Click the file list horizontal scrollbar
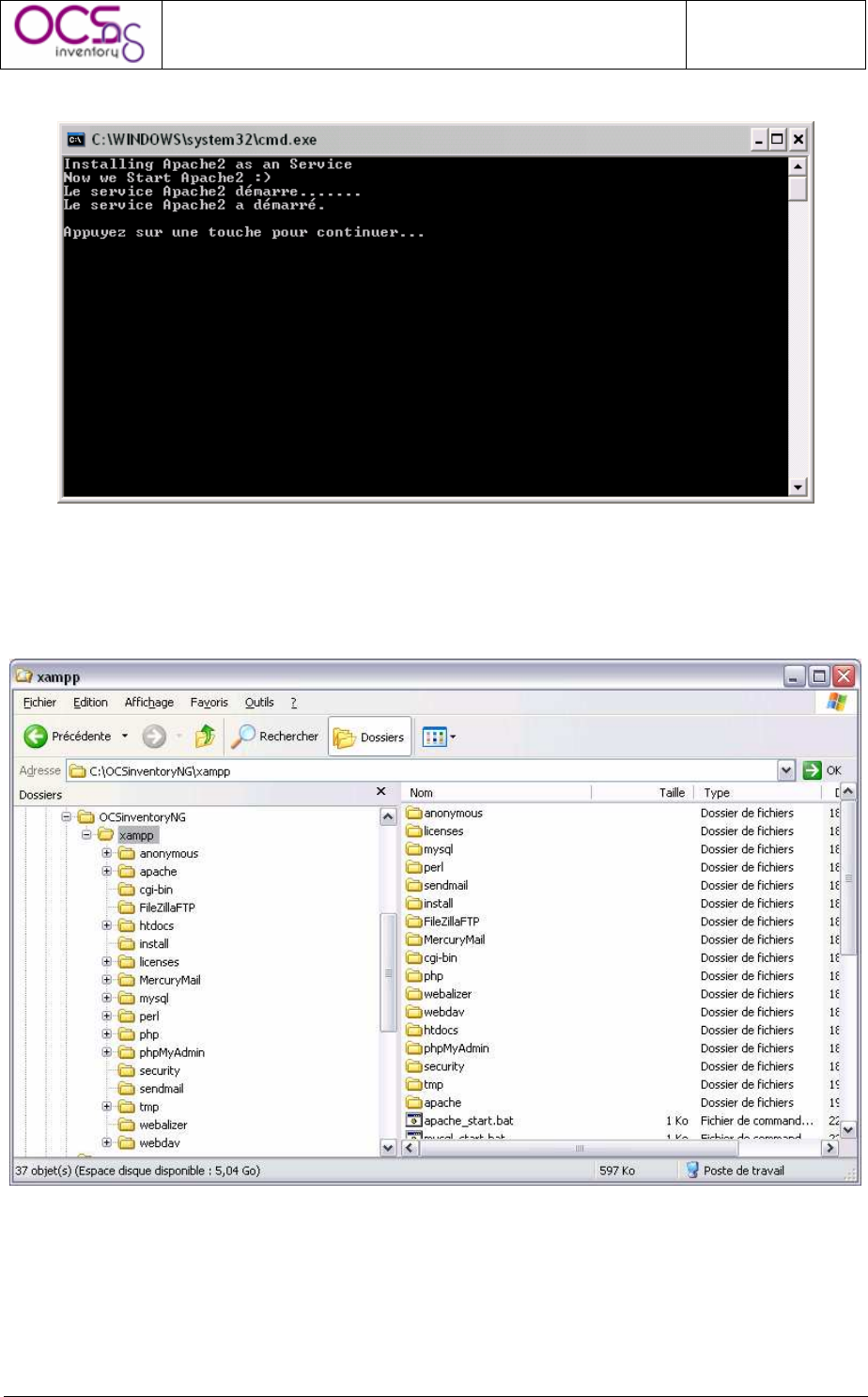This screenshot has width=868, height=1397. [620, 1148]
